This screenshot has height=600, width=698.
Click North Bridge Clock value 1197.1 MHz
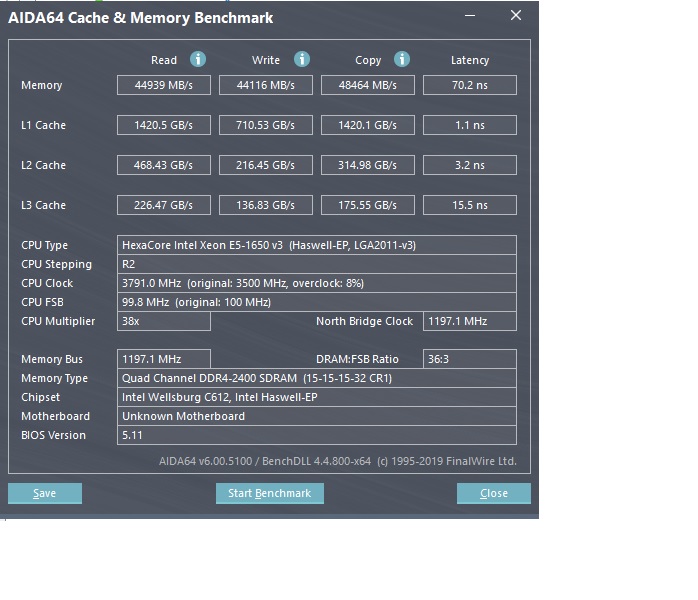pyautogui.click(x=470, y=321)
